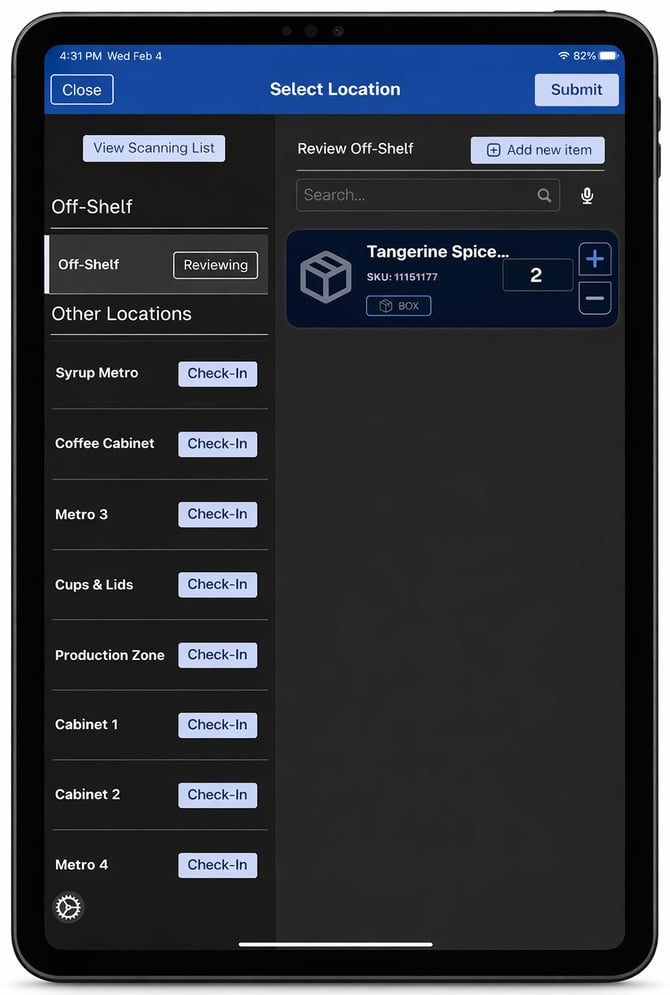The width and height of the screenshot is (670, 995).
Task: Check in to Coffee Cabinet
Action: [218, 444]
